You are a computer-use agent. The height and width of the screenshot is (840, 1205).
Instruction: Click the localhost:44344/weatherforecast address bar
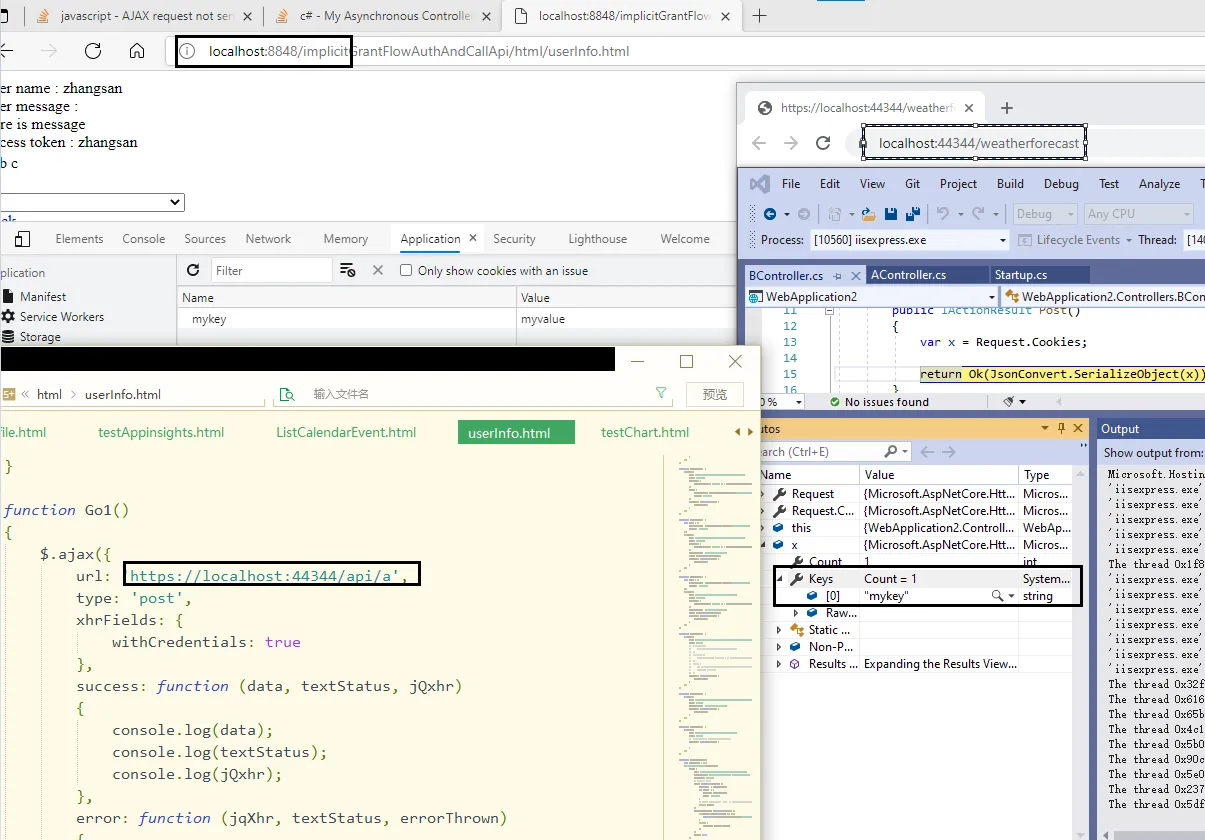pos(979,143)
